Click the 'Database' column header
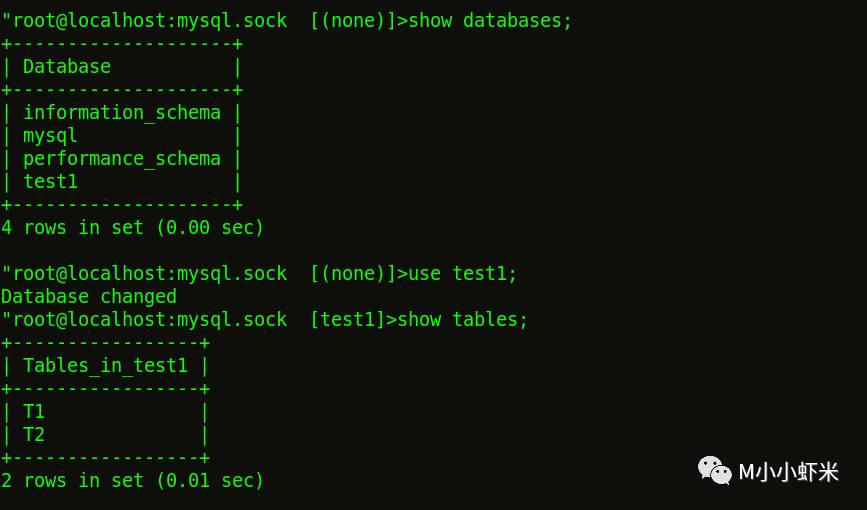The height and width of the screenshot is (510, 867). [x=67, y=66]
